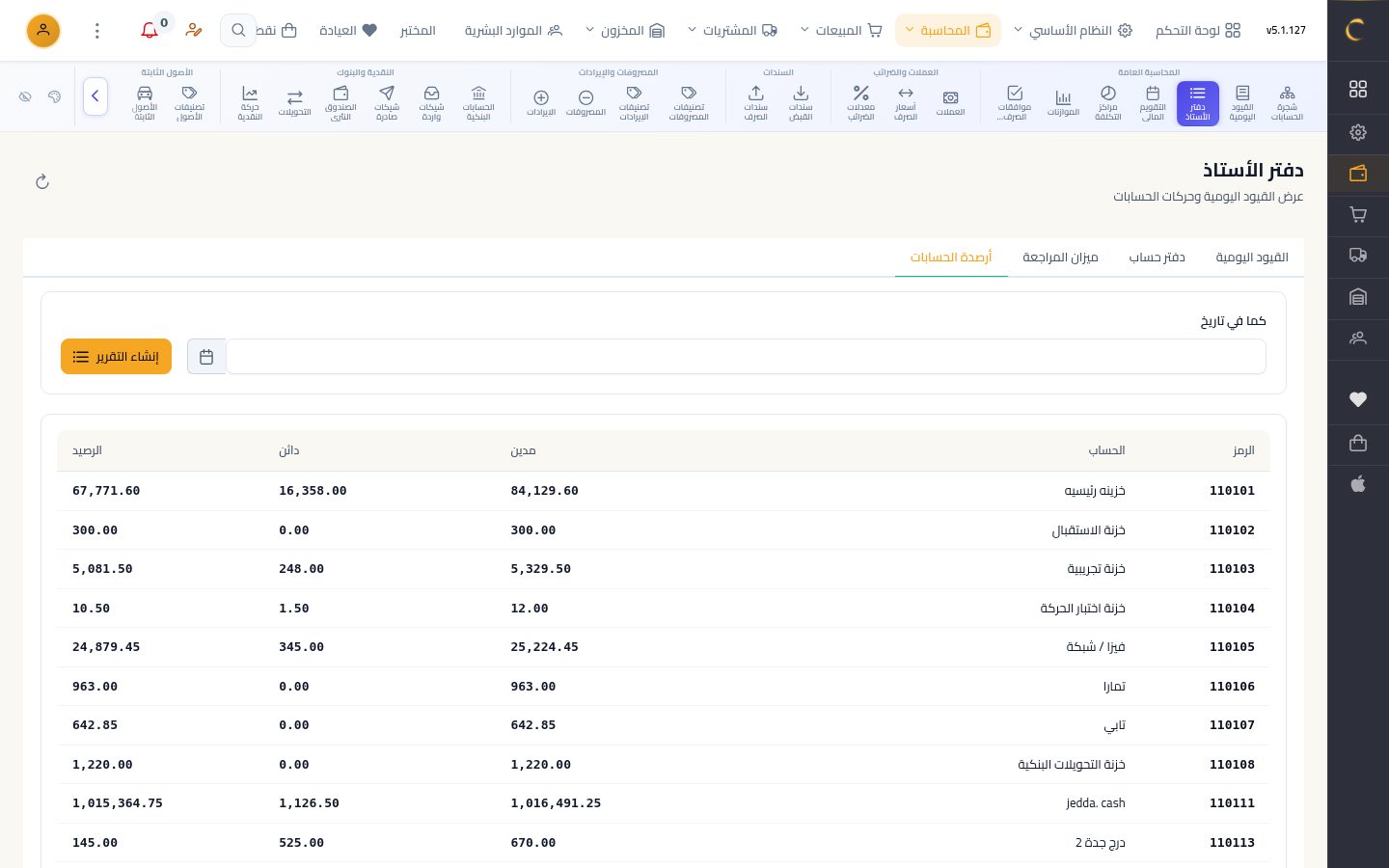The height and width of the screenshot is (868, 1389).
Task: Open budgets (الموازنات) tool
Action: (1063, 103)
